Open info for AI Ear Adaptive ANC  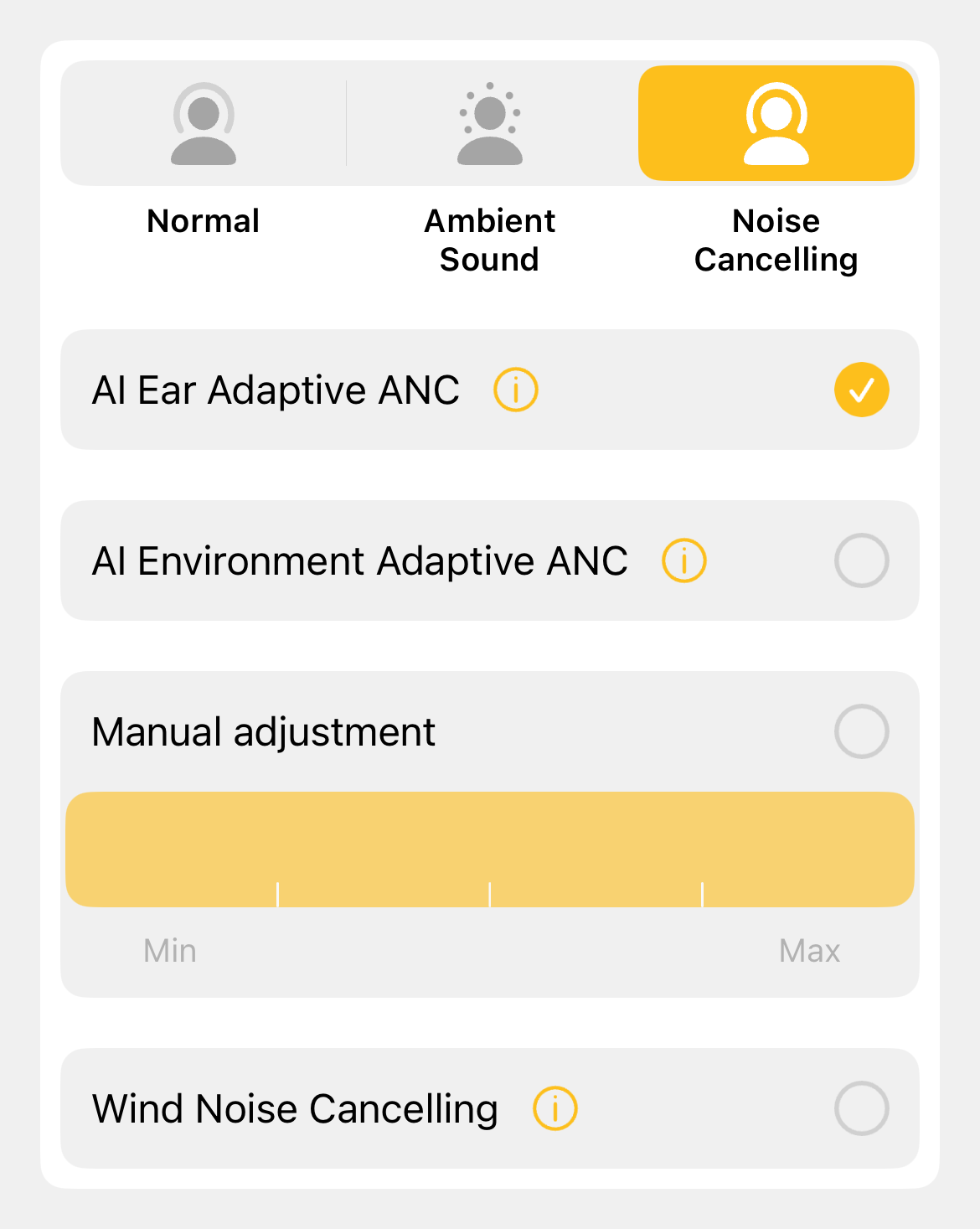click(x=515, y=390)
